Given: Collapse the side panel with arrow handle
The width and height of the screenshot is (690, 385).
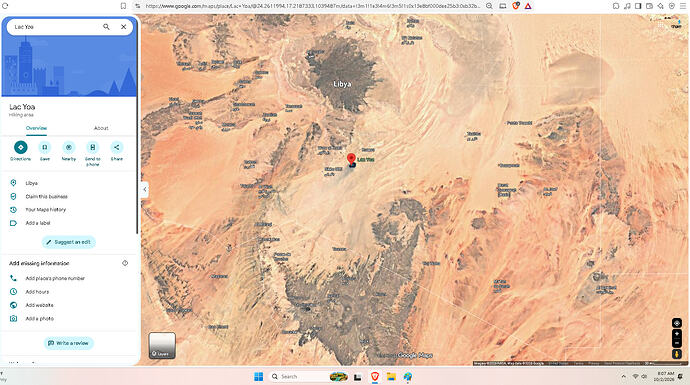Looking at the screenshot, I should click(145, 190).
